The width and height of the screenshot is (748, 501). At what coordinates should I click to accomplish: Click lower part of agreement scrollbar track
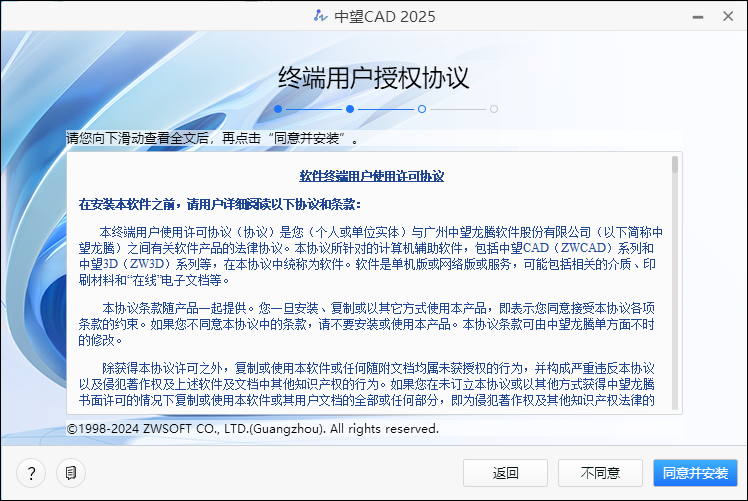point(675,334)
